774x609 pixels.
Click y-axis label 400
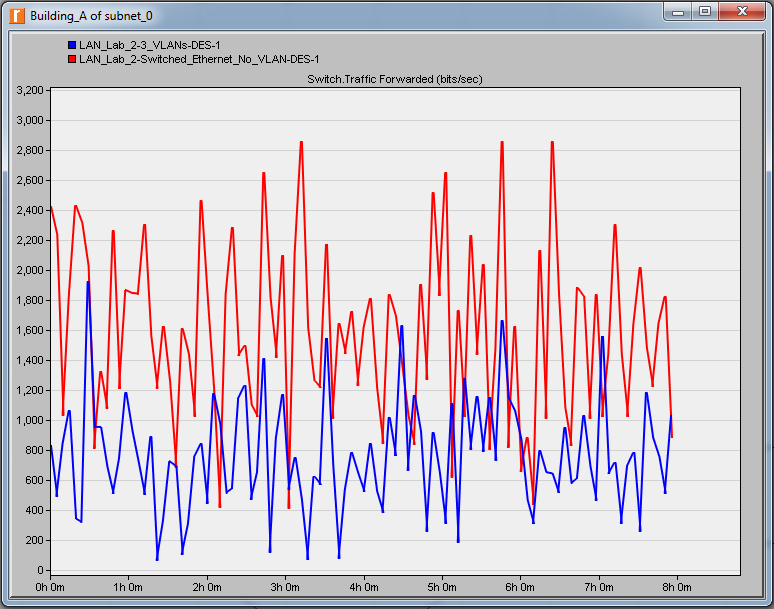pyautogui.click(x=34, y=510)
